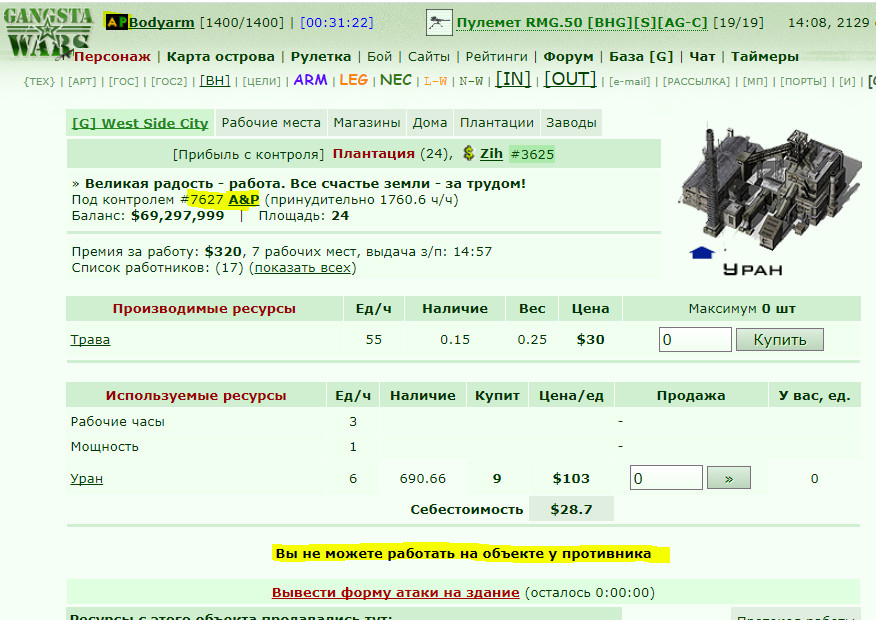Click the orange LEG shortcut
876x620 pixels.
click(x=354, y=80)
